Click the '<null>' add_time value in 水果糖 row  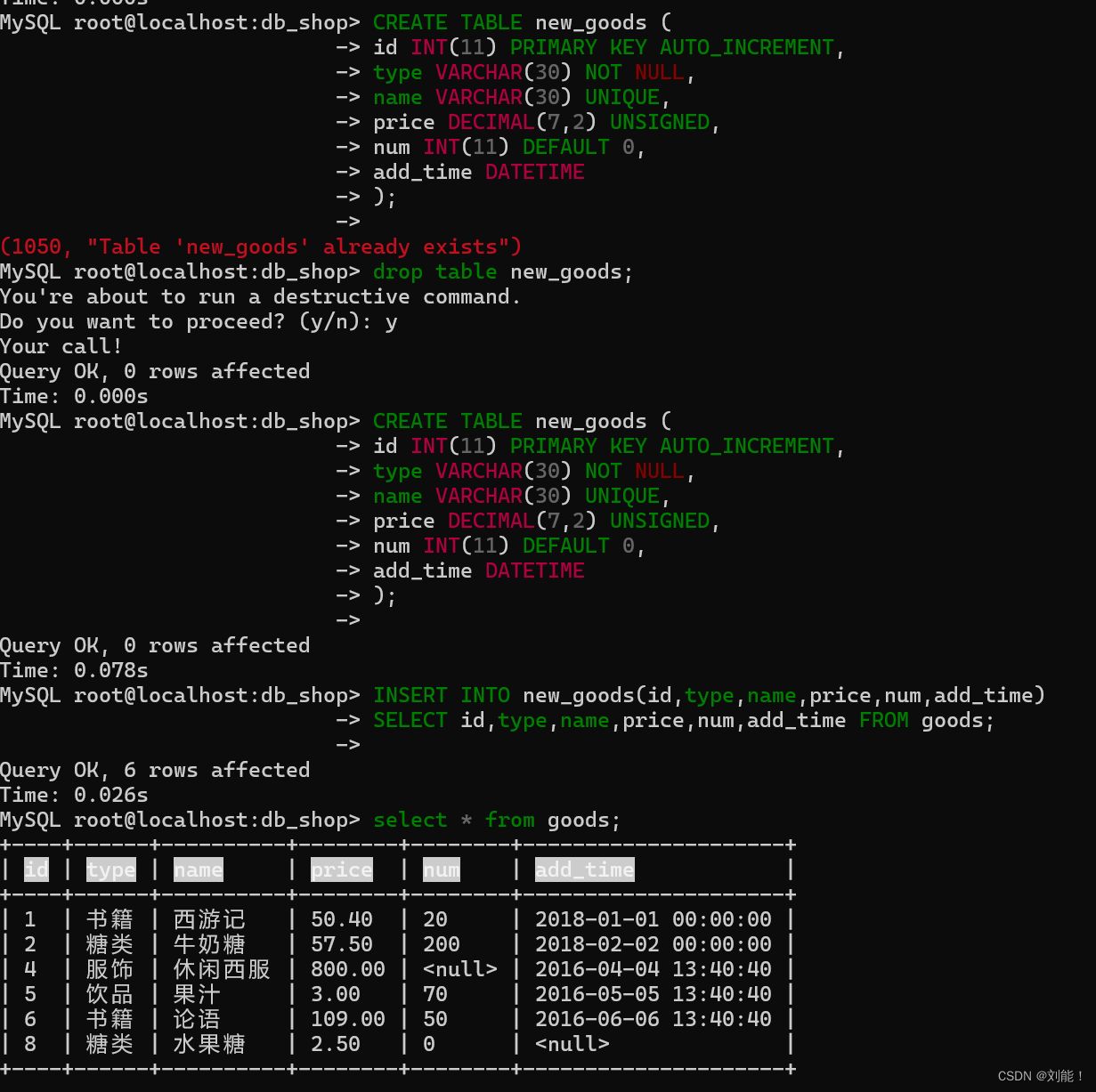click(572, 1044)
